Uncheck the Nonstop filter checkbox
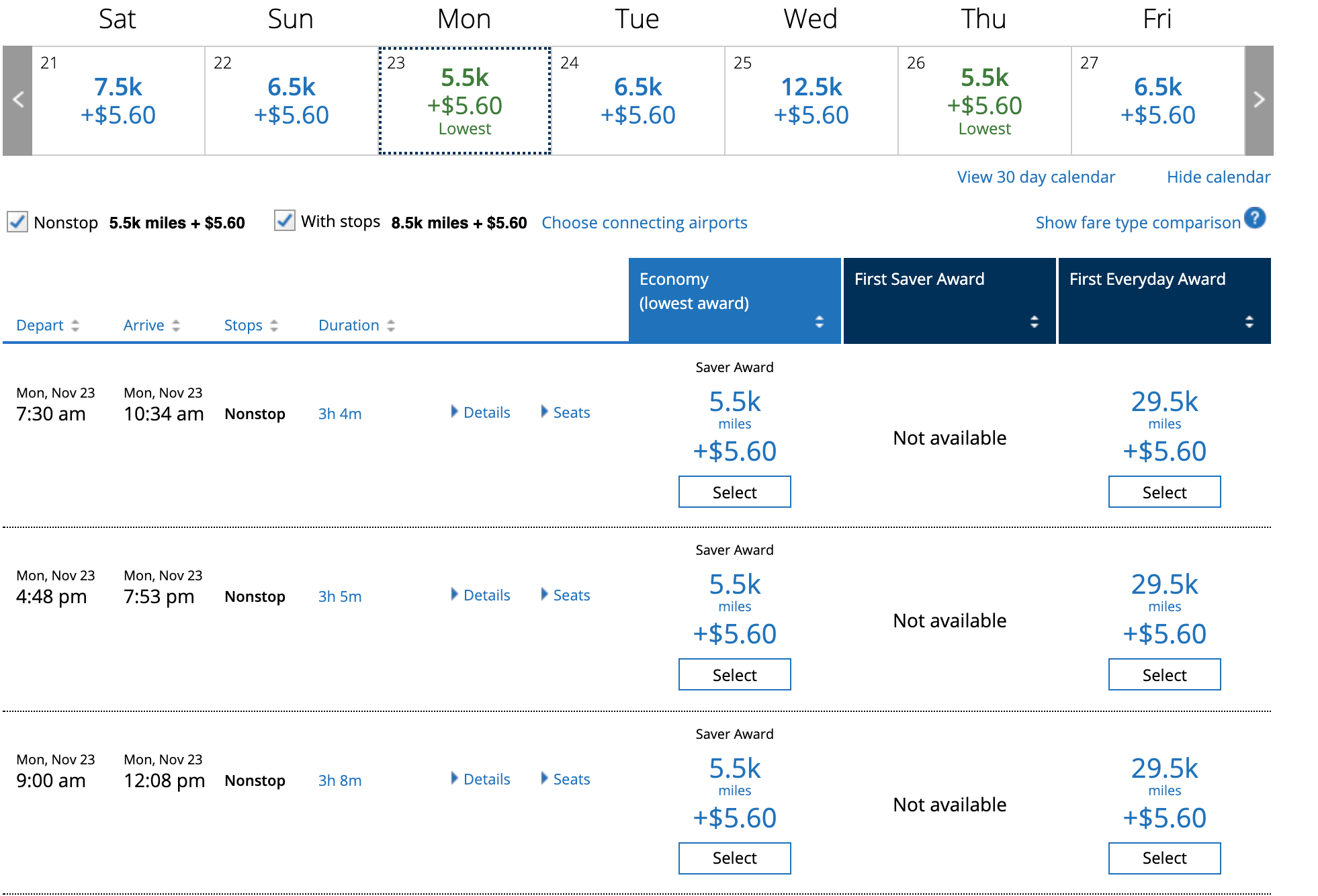 pyautogui.click(x=17, y=222)
